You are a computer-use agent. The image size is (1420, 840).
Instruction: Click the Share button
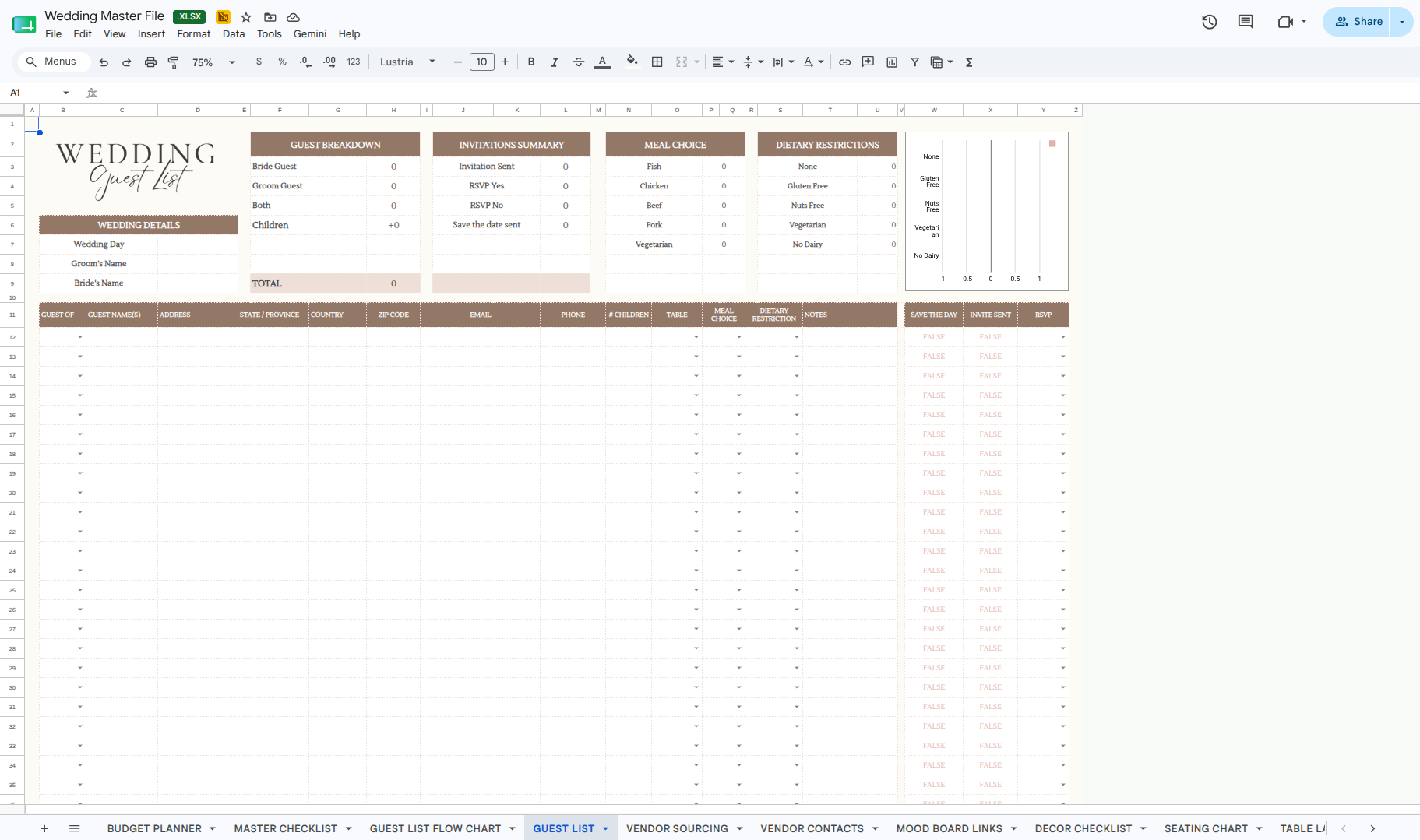pyautogui.click(x=1358, y=22)
